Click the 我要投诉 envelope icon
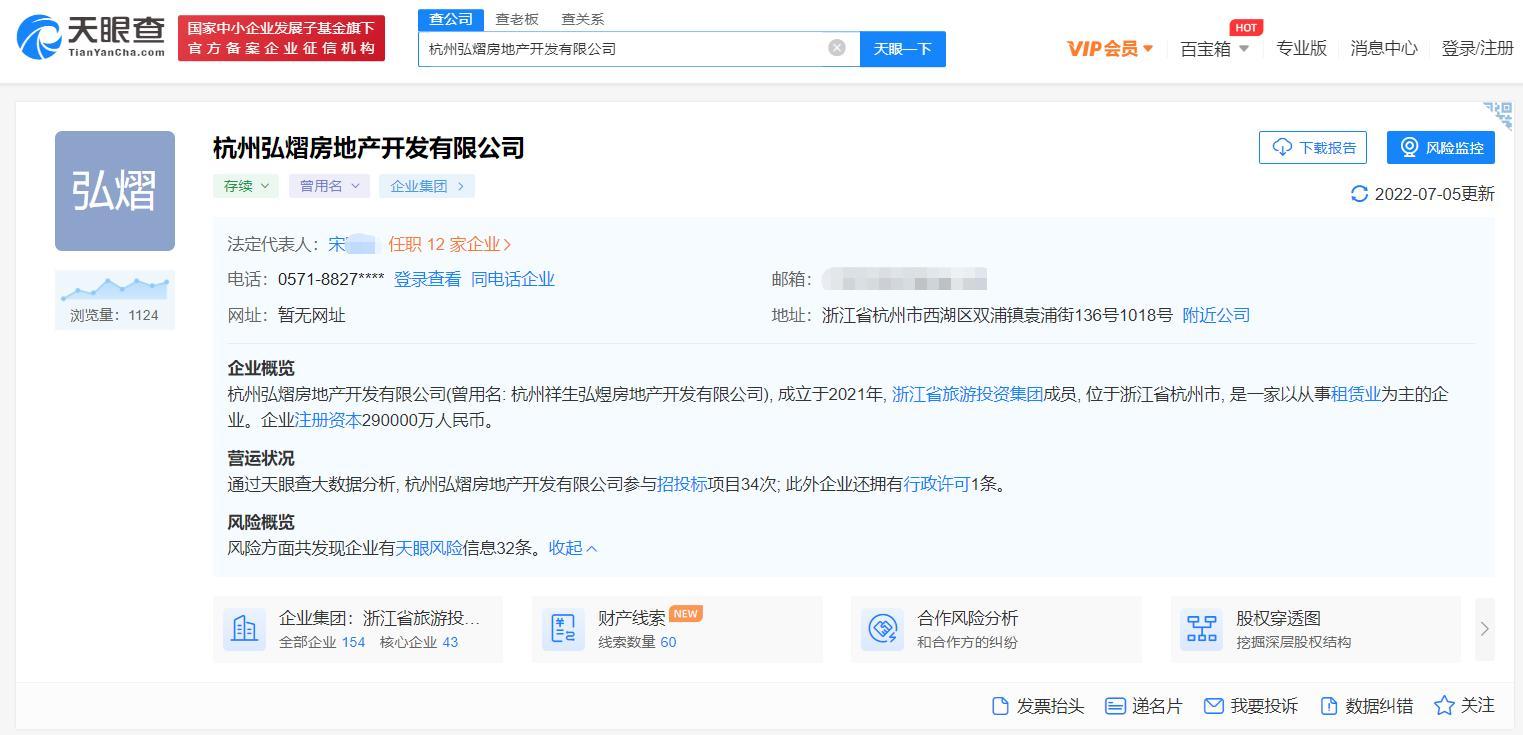 [x=1214, y=706]
